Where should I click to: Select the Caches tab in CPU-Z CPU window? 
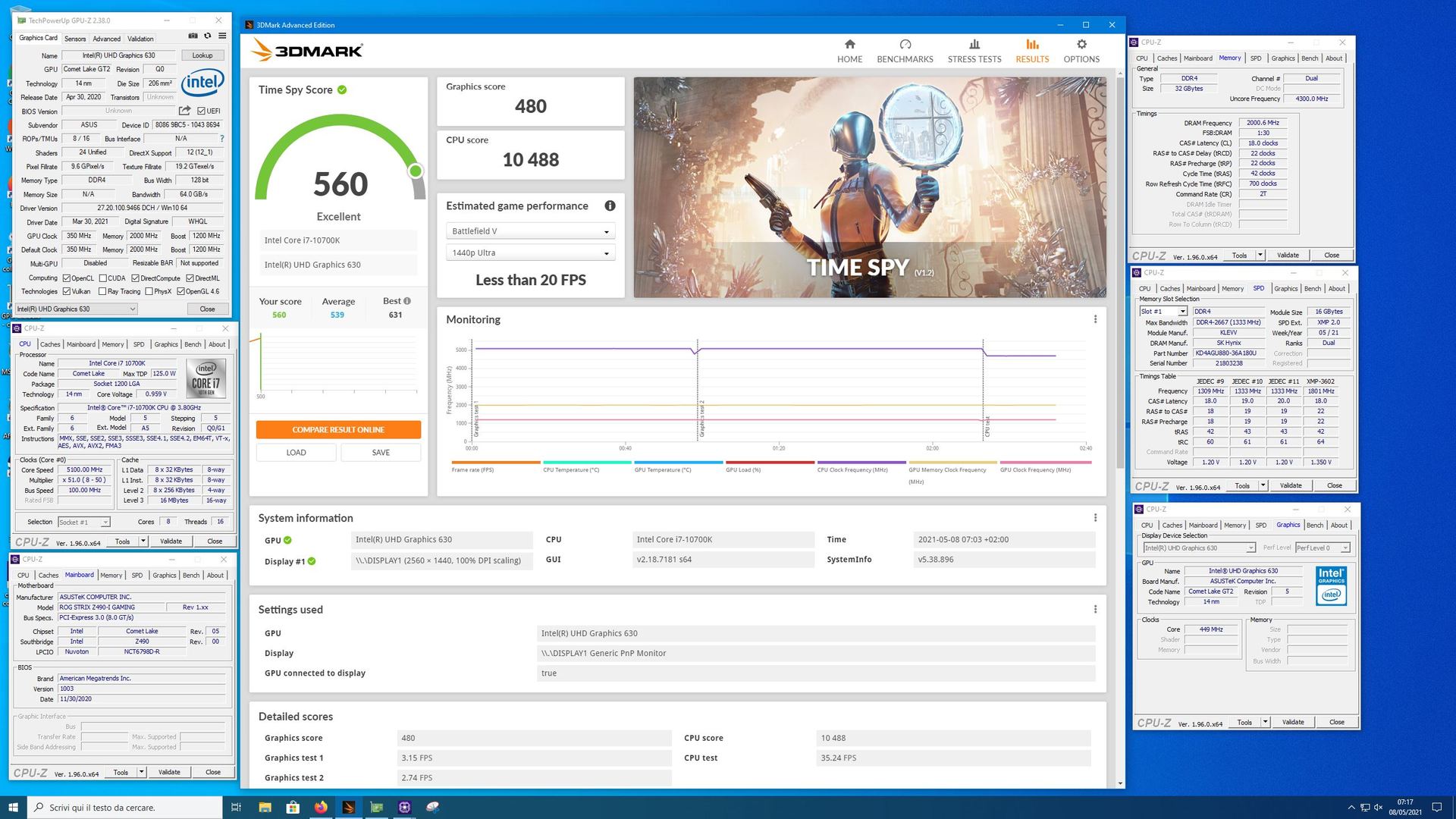tap(50, 344)
